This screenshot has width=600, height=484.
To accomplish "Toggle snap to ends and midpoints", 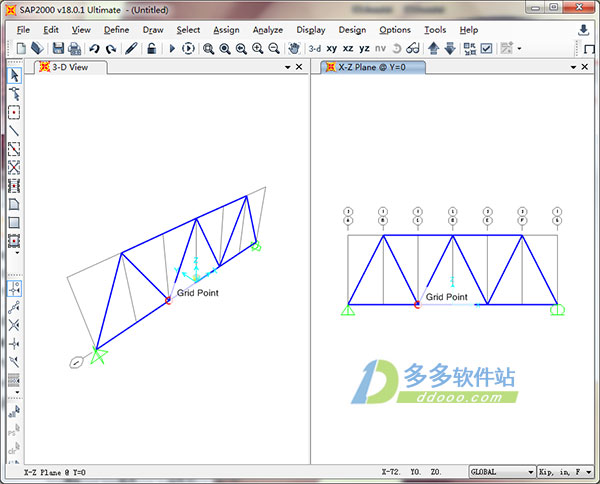I will [x=14, y=307].
